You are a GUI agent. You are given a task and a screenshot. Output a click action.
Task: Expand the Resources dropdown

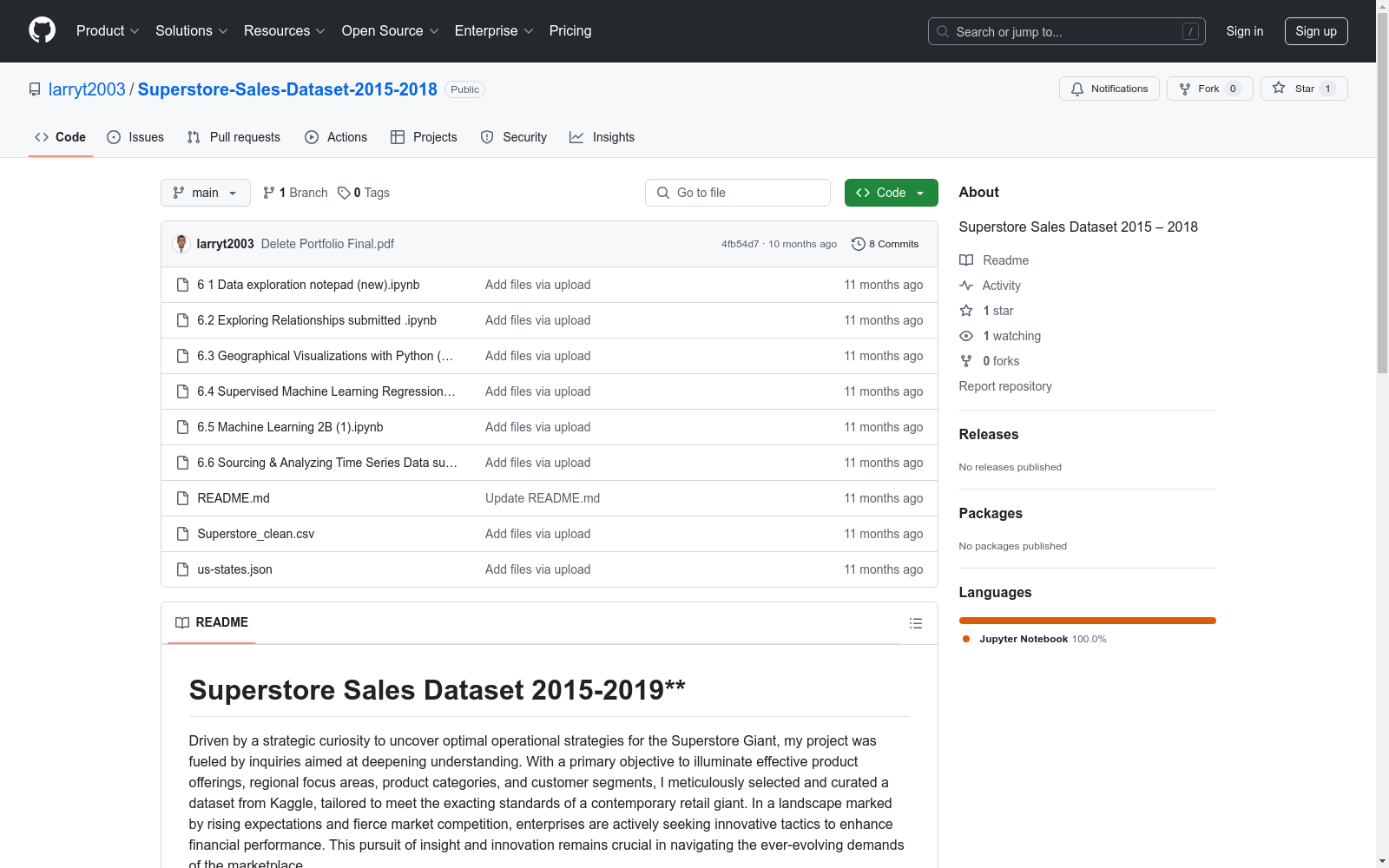(x=285, y=31)
